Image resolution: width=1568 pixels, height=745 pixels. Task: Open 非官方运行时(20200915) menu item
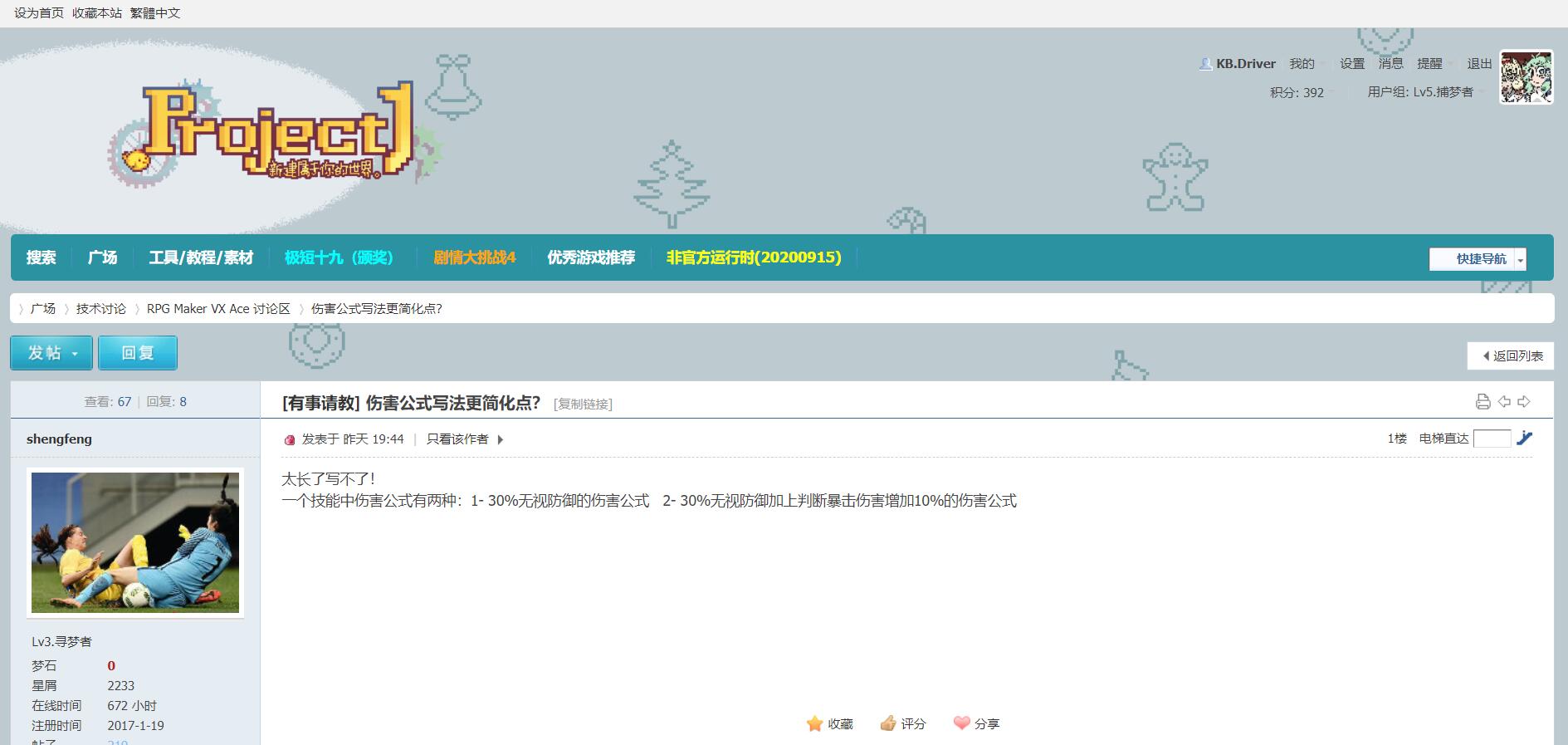[754, 257]
